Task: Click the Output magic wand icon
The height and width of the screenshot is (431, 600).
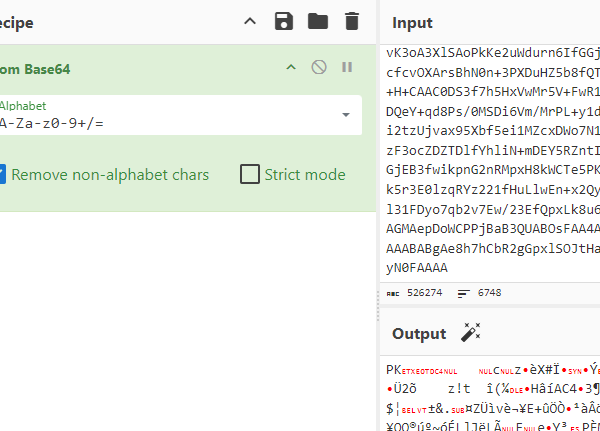Action: (470, 333)
